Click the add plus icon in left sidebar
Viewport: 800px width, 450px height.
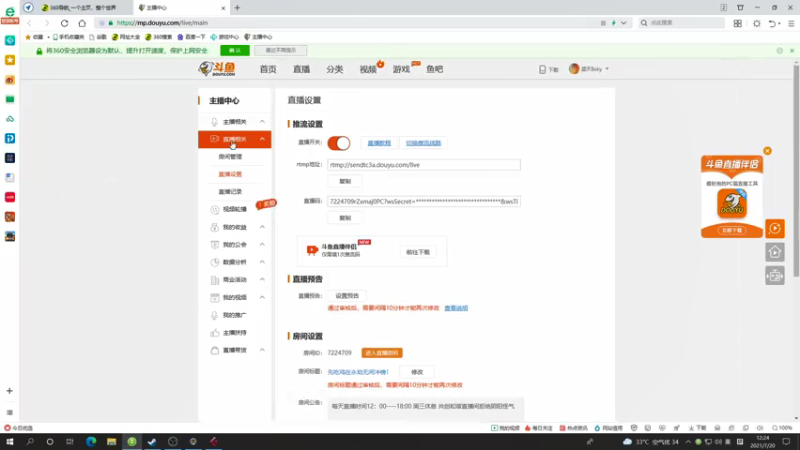10,391
